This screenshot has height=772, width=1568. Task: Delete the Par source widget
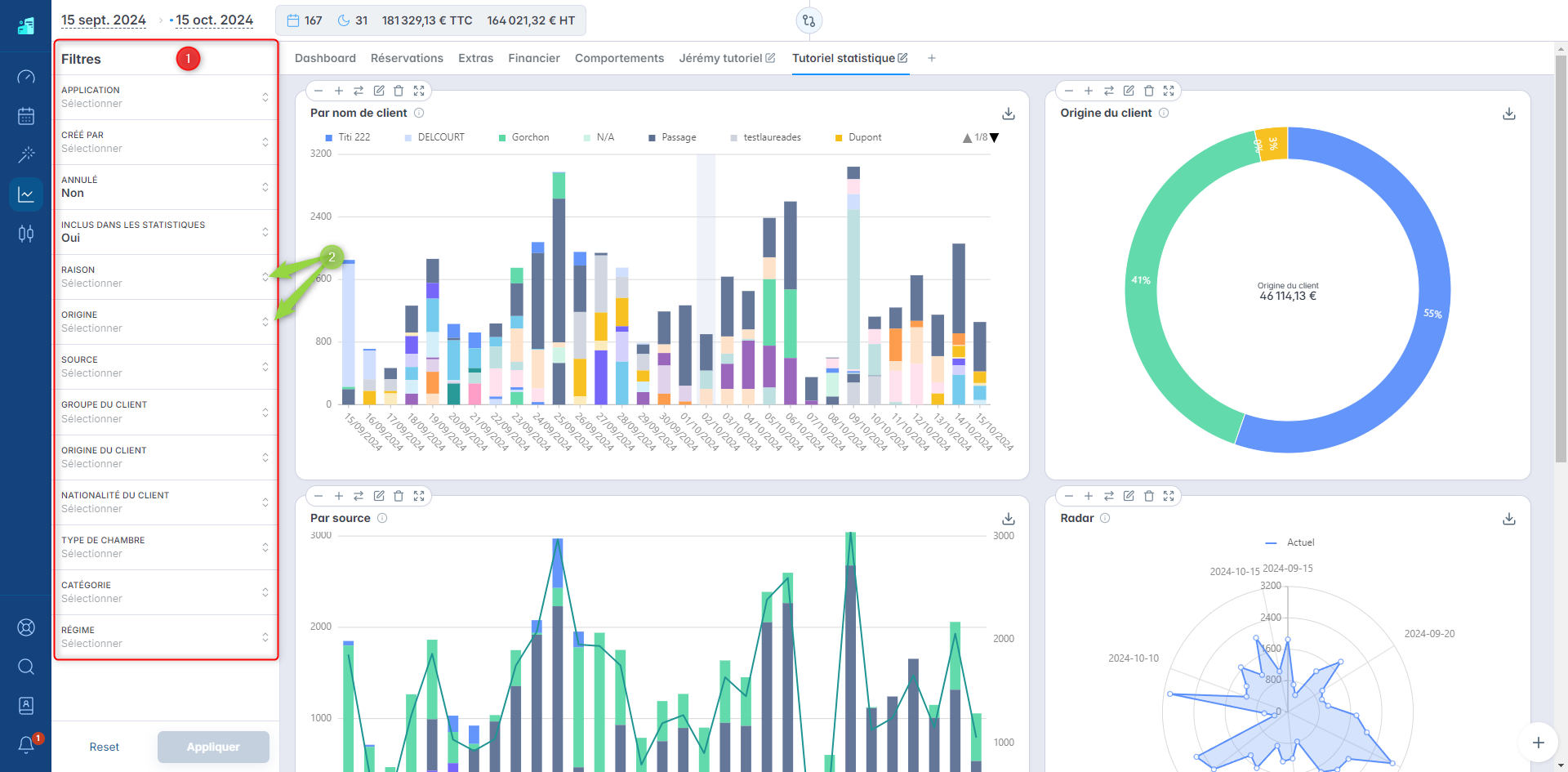tap(399, 496)
